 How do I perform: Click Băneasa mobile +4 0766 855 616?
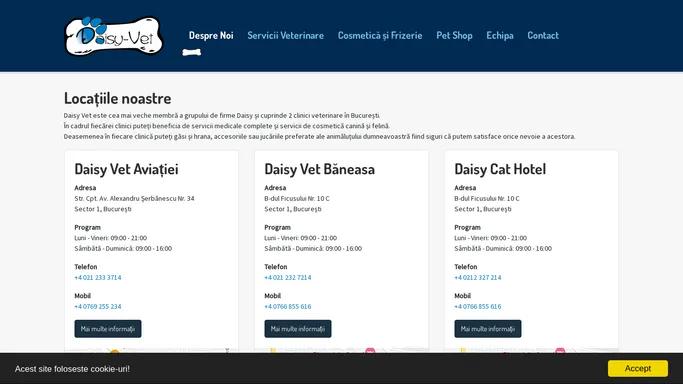click(x=287, y=307)
